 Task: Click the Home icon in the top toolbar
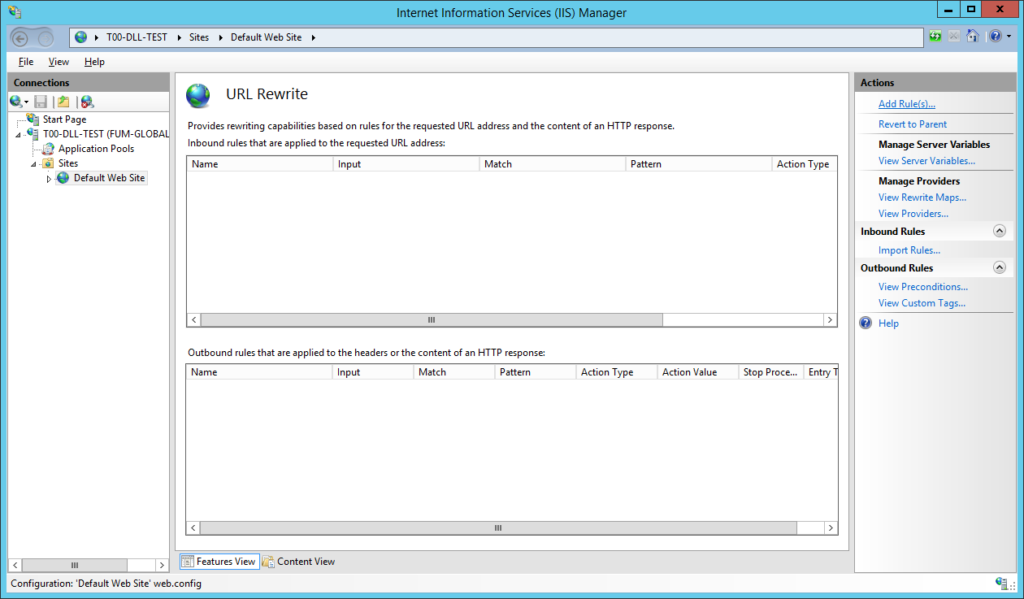coord(972,36)
